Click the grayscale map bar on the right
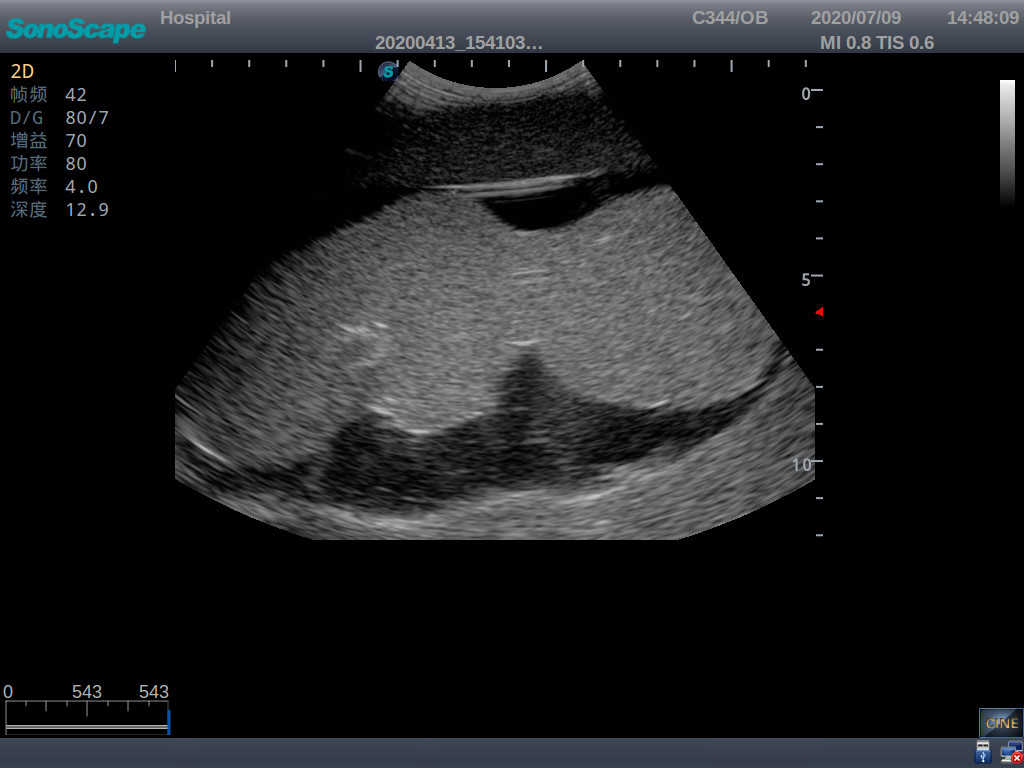The width and height of the screenshot is (1024, 768). click(x=1006, y=140)
